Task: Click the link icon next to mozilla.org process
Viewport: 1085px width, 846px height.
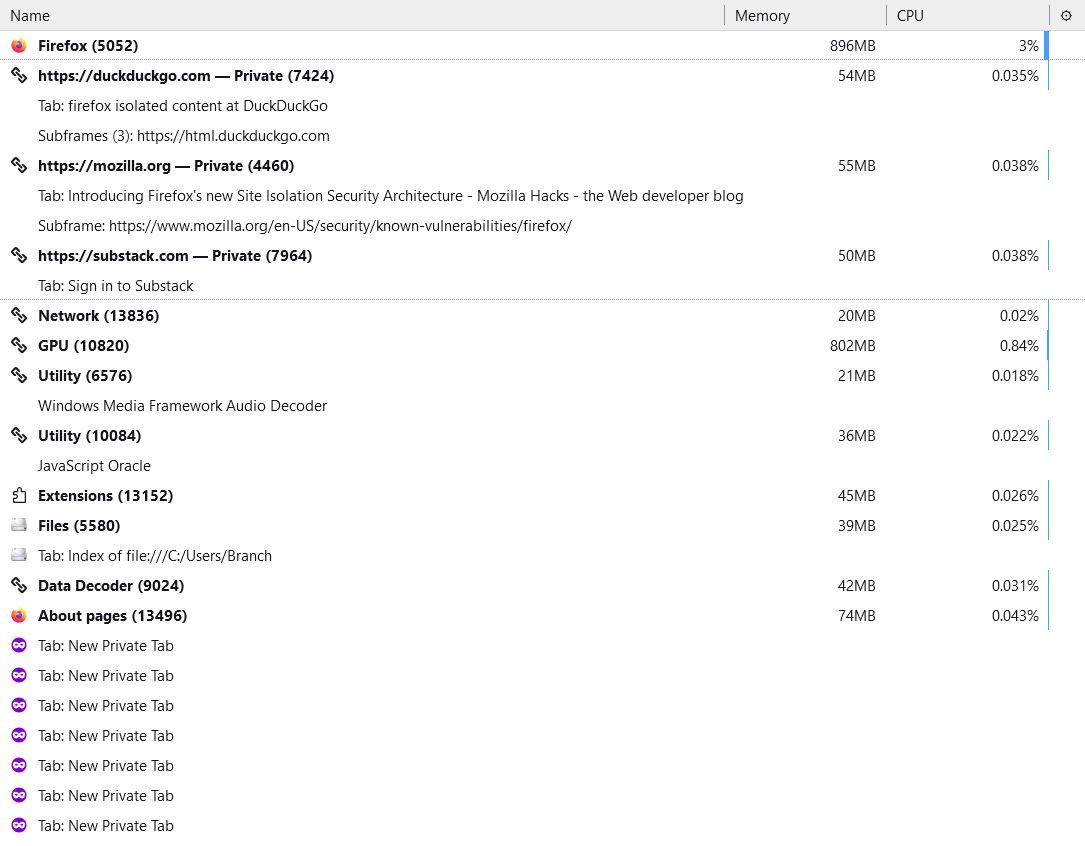Action: click(19, 165)
